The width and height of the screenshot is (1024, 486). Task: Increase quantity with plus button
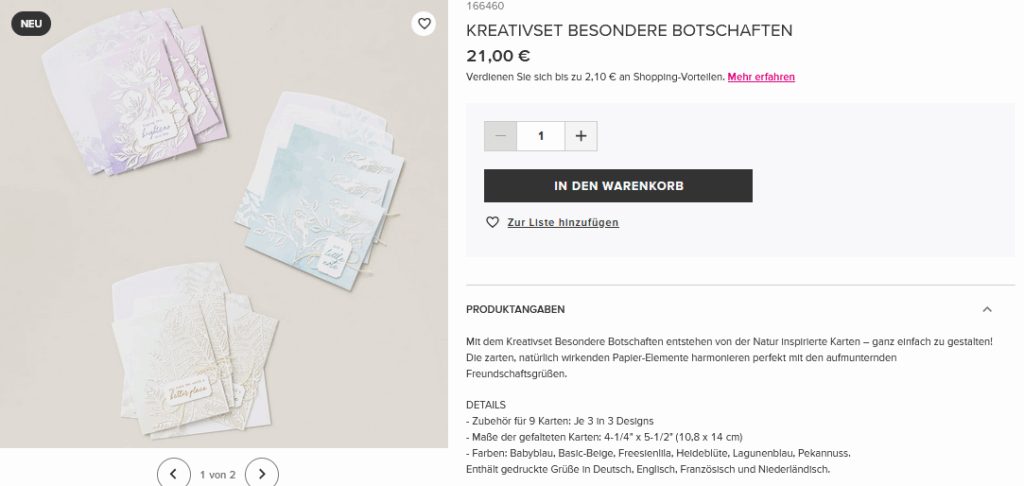(x=581, y=136)
